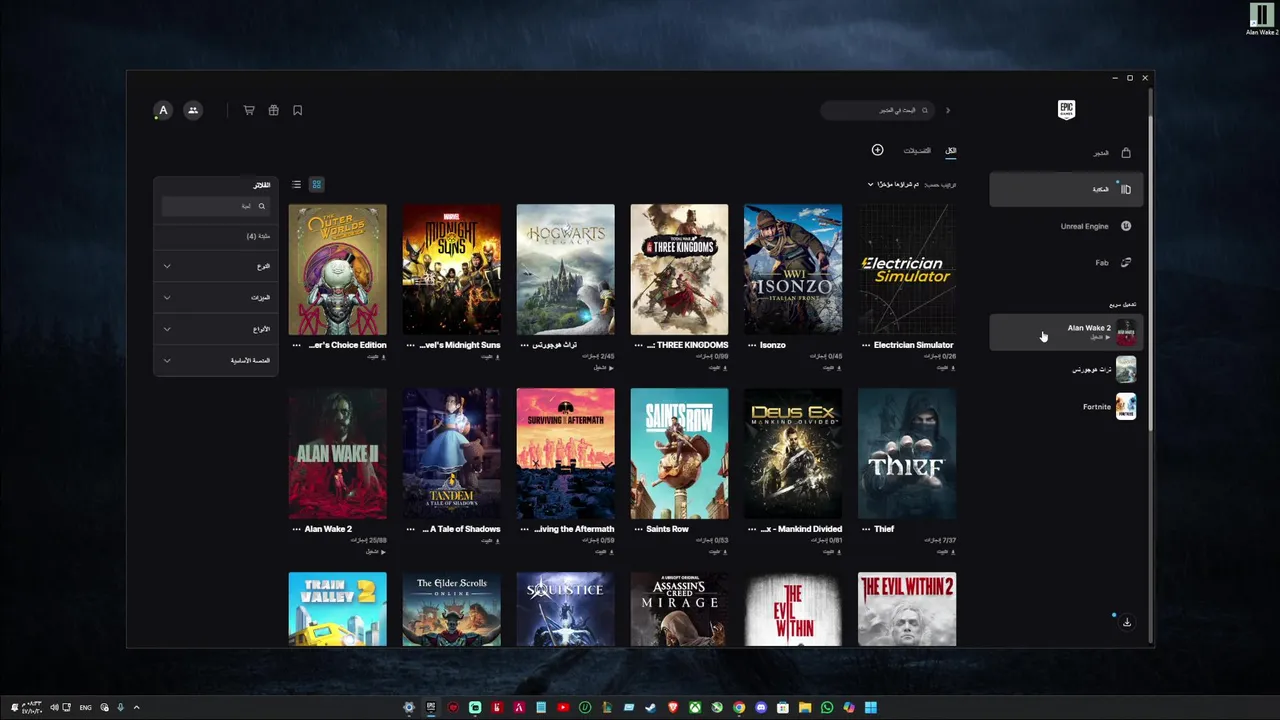
Task: Open Train Valley 2 cover
Action: [x=338, y=609]
